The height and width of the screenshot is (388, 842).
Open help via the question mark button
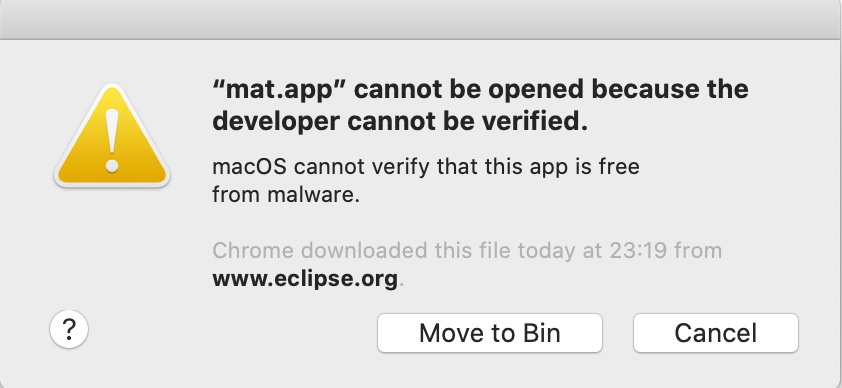69,329
